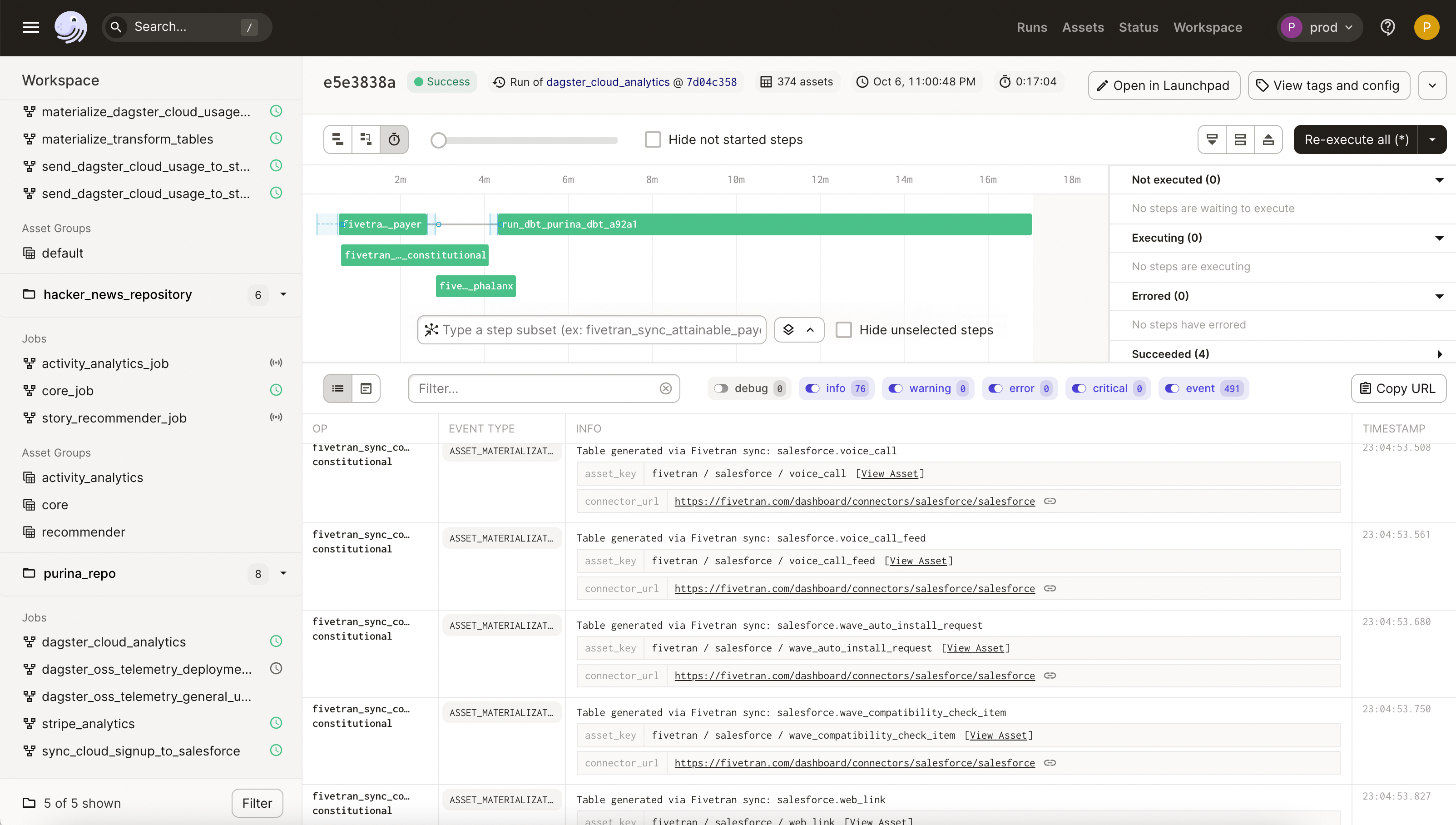Switch to flat Gantt layout icon

338,139
